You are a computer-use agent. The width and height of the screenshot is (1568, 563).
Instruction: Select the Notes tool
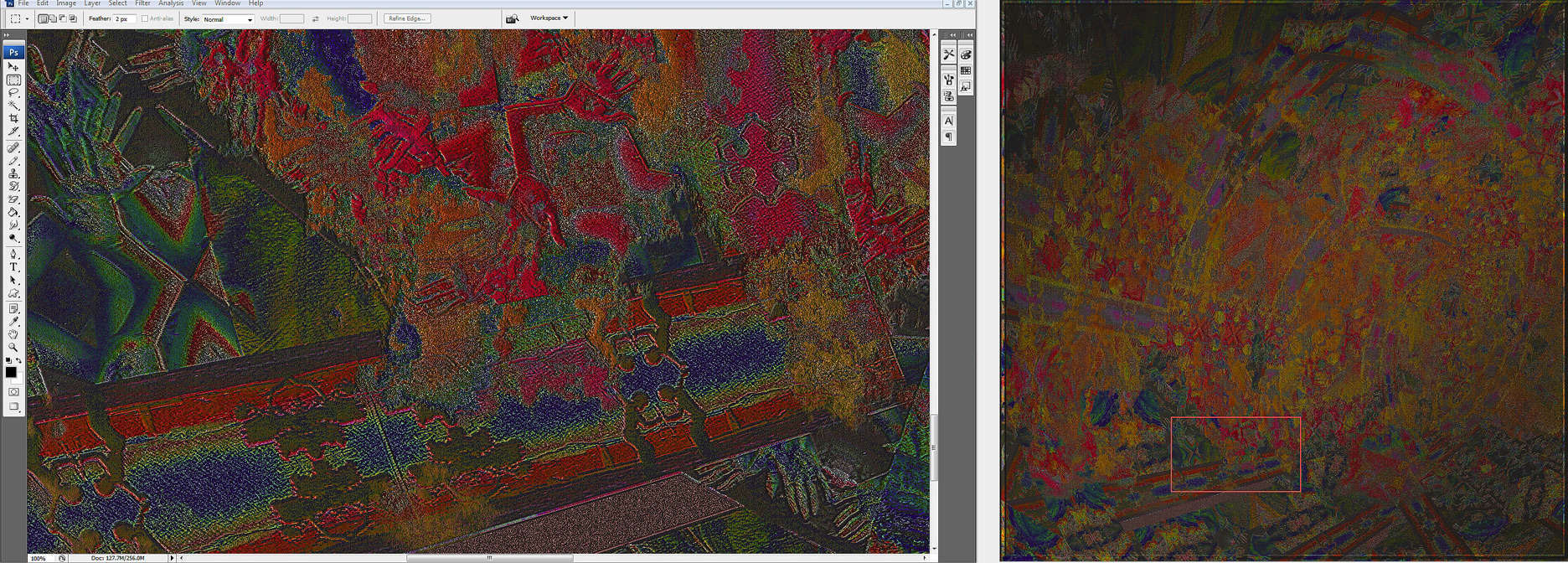13,308
